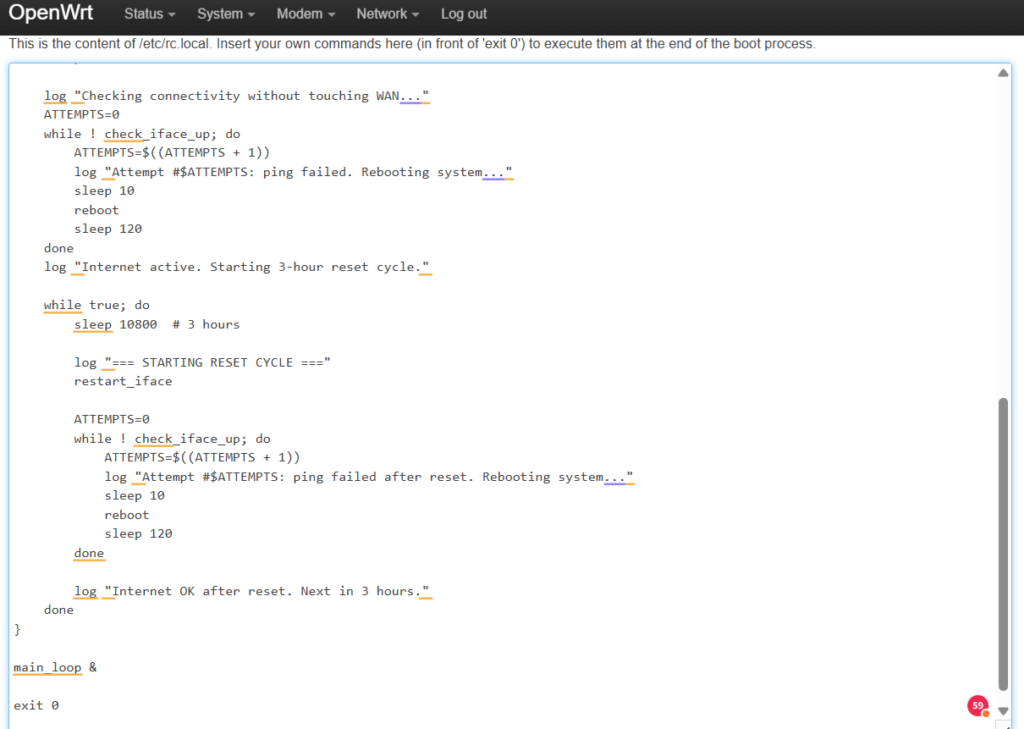Place cursor on 'while true; do' line
Screen dimensions: 1024x729
point(96,305)
